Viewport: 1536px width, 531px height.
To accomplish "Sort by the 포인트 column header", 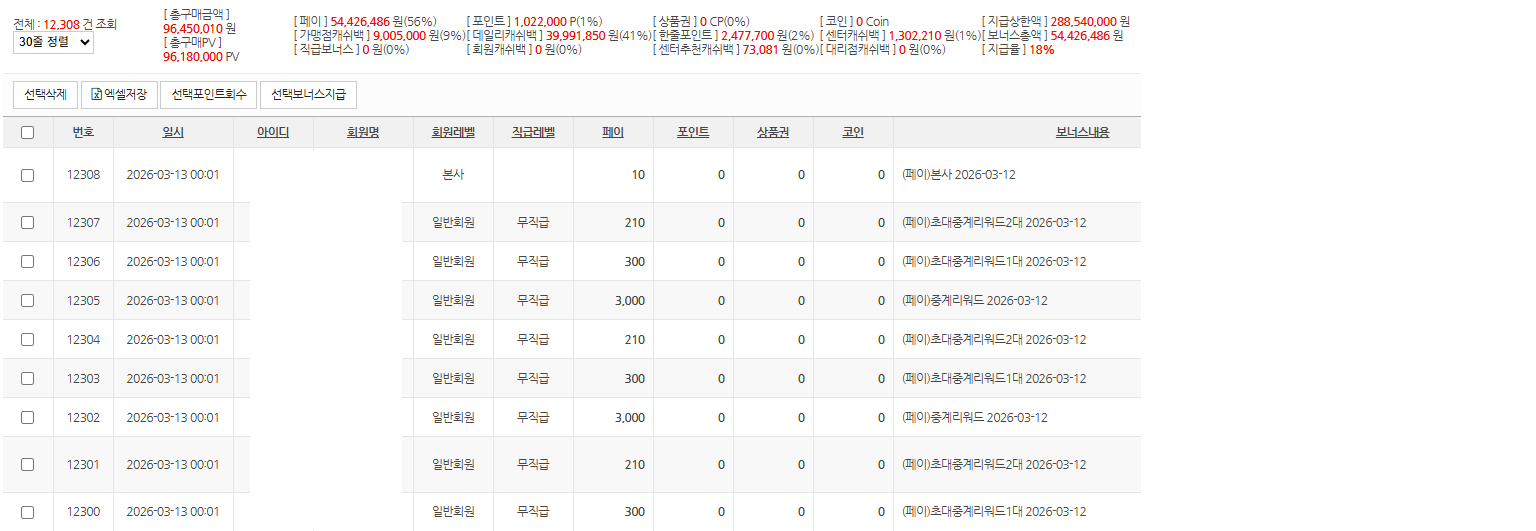I will tap(693, 132).
